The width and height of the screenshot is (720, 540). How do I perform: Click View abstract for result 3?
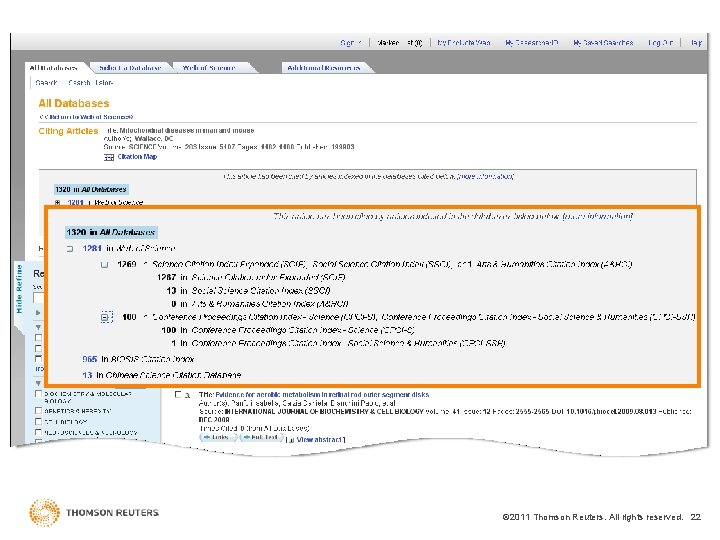318,440
